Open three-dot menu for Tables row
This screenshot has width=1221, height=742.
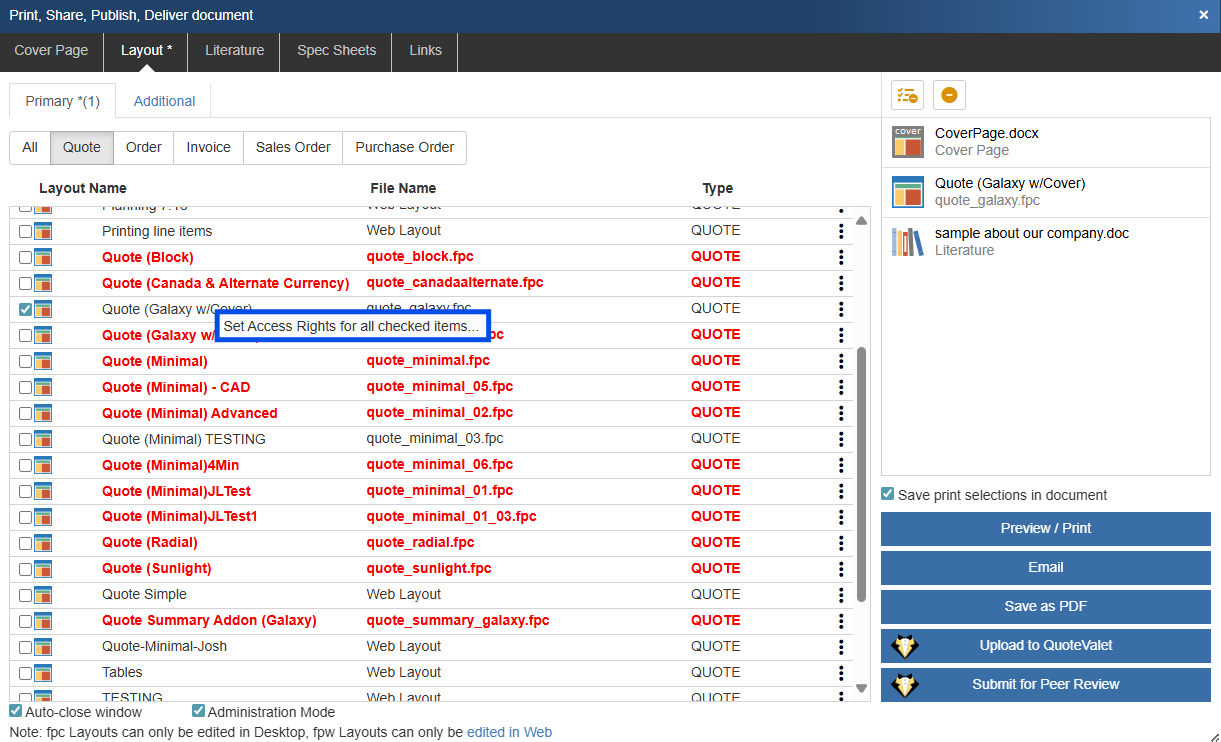coord(841,673)
